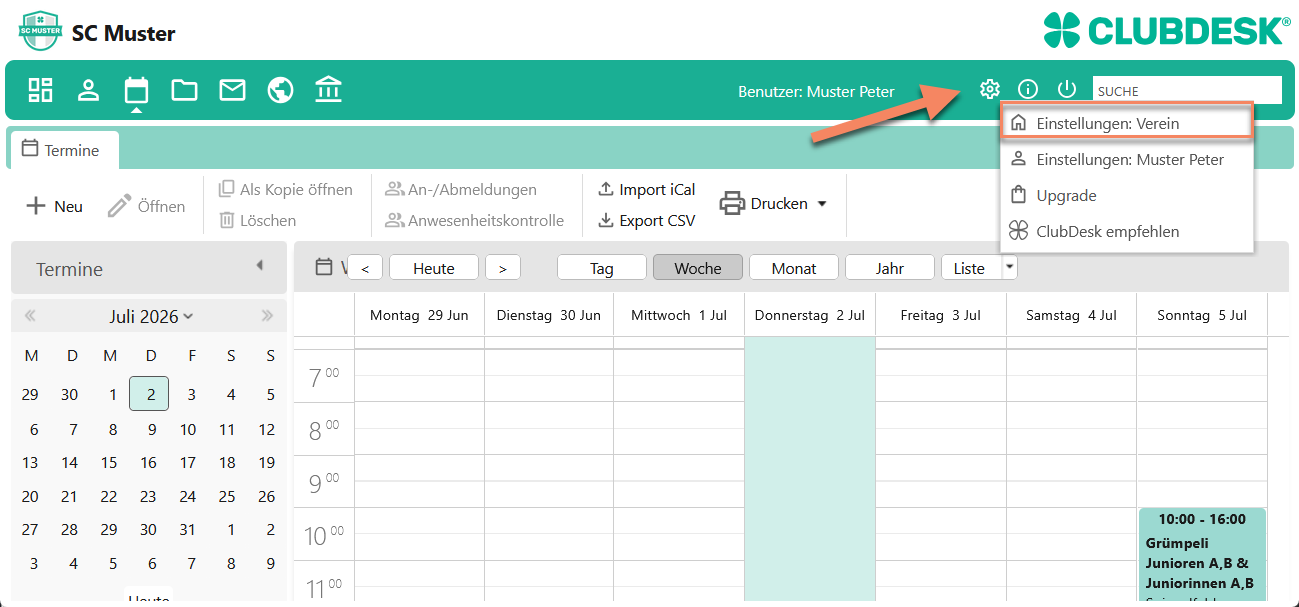Viewport: 1299px width, 607px height.
Task: Go to the next week with > button
Action: coord(502,268)
